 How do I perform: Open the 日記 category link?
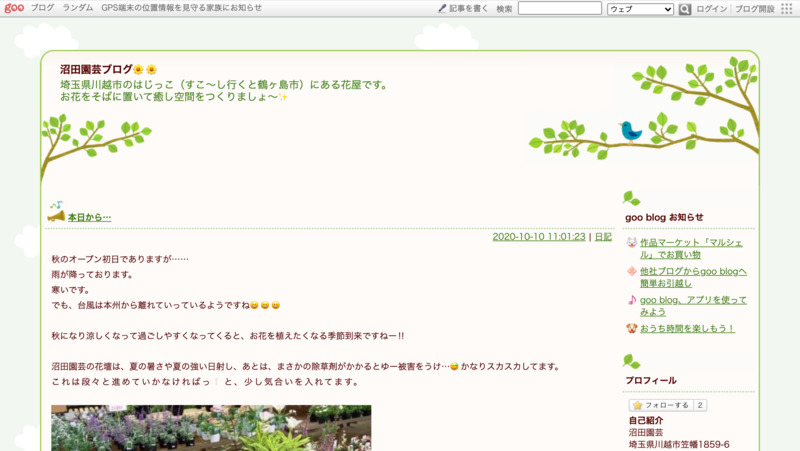click(603, 237)
